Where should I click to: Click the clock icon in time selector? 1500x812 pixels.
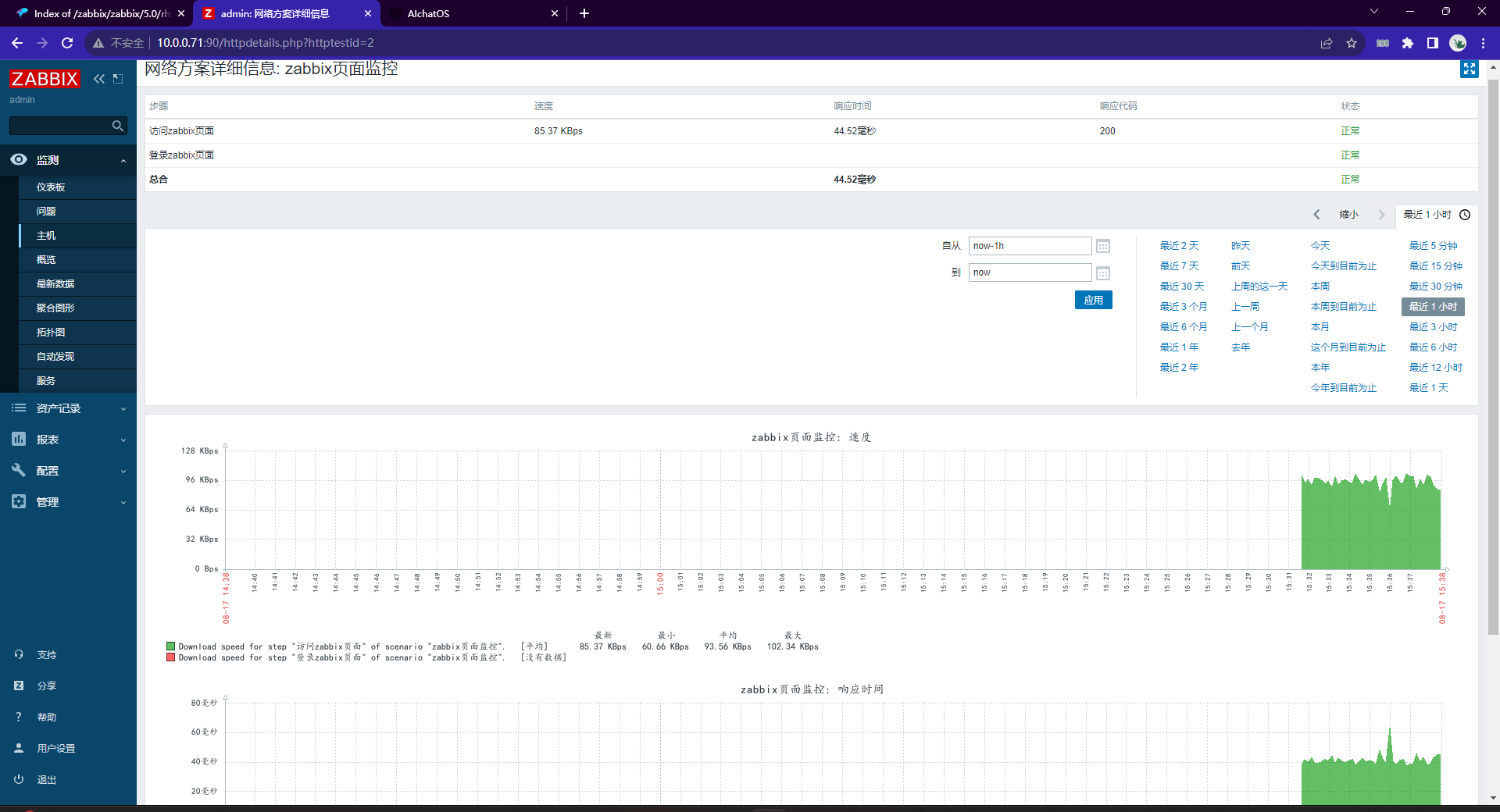[1465, 215]
